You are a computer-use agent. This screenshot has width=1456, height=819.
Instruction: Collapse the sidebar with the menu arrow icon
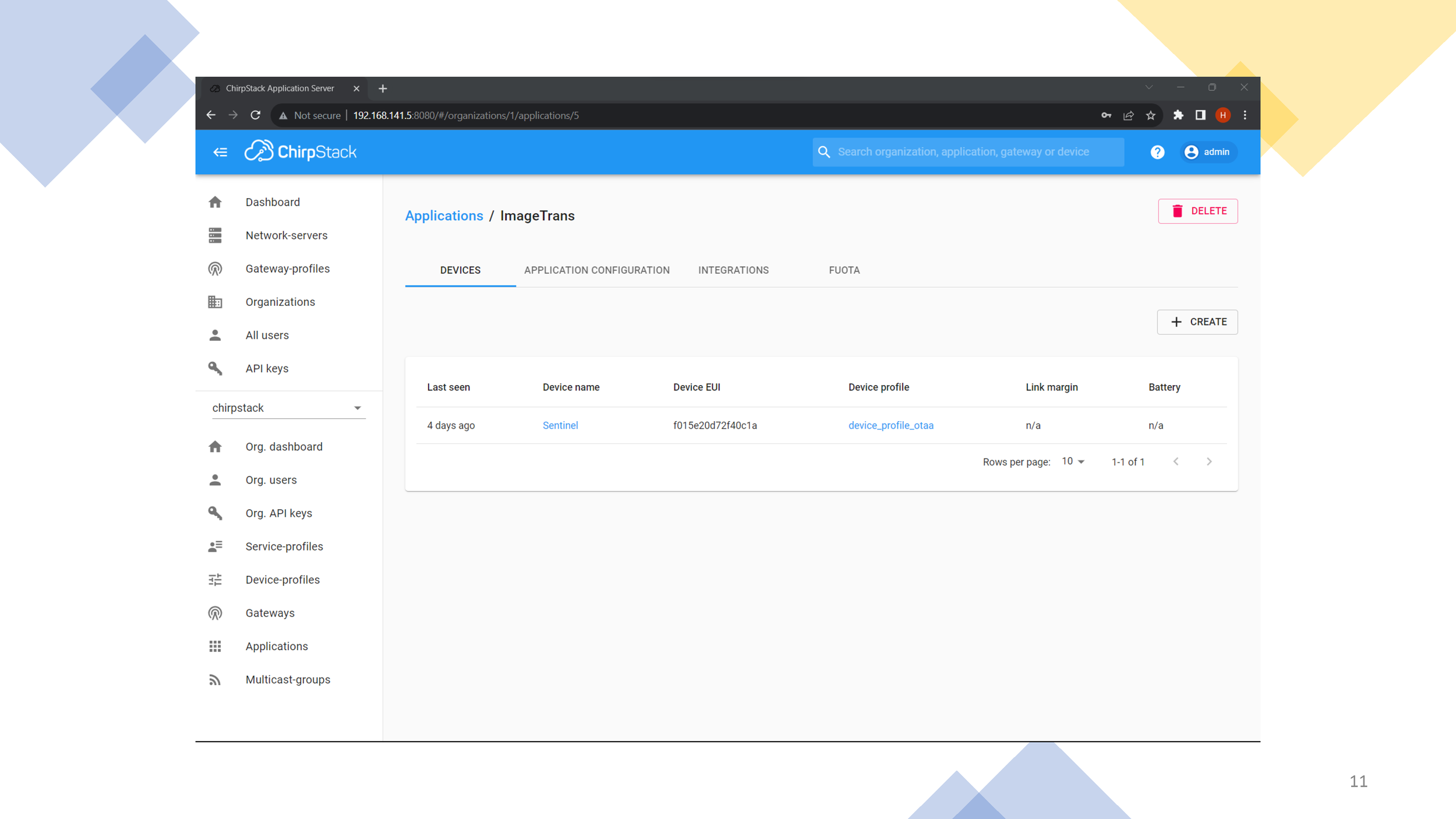[x=220, y=152]
